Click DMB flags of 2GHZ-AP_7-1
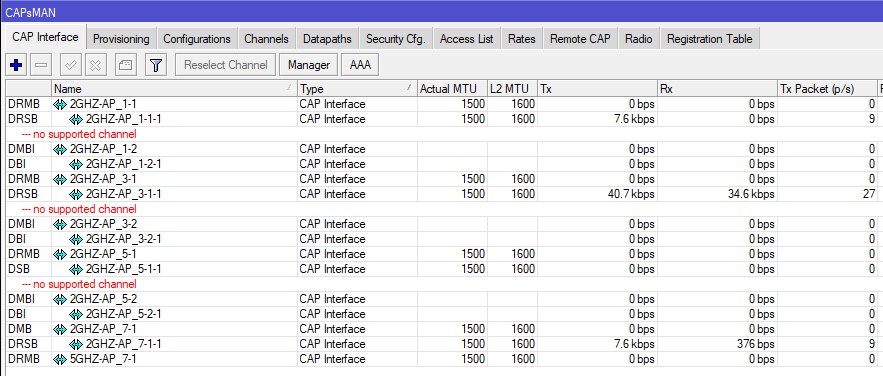Viewport: 883px width, 376px height. pyautogui.click(x=20, y=329)
